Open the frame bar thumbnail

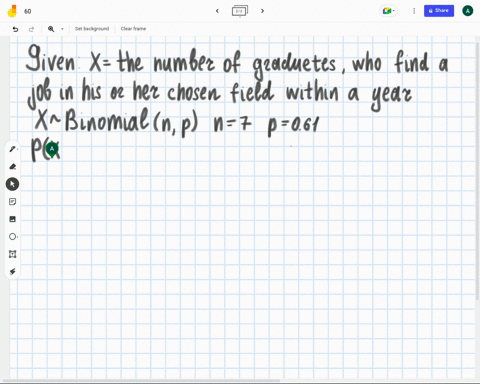click(x=240, y=11)
